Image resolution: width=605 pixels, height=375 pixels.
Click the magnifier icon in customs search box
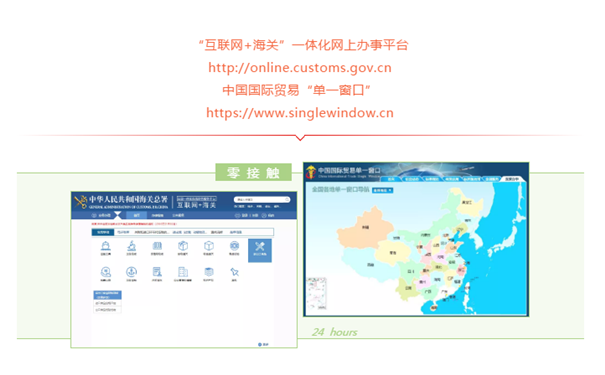pyautogui.click(x=287, y=199)
